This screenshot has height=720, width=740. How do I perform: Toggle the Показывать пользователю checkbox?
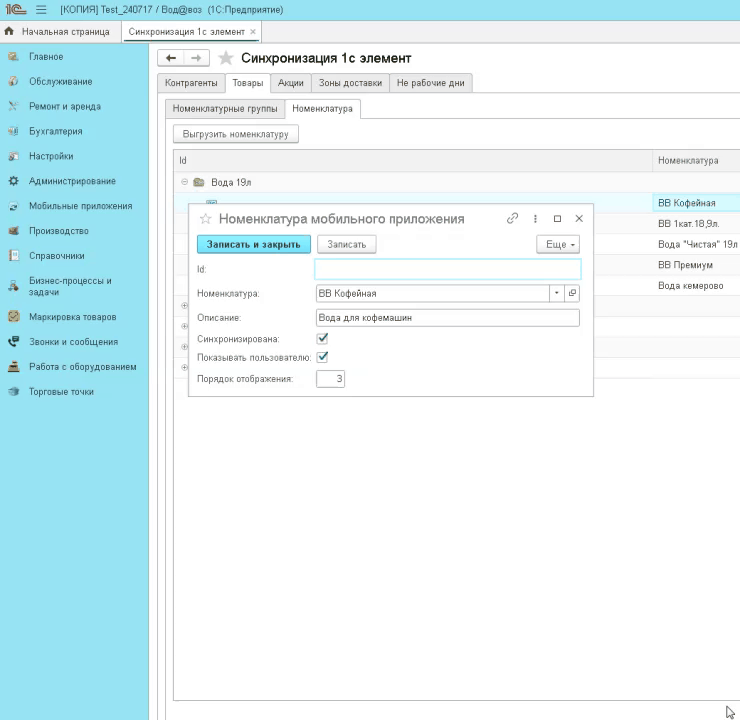(322, 357)
